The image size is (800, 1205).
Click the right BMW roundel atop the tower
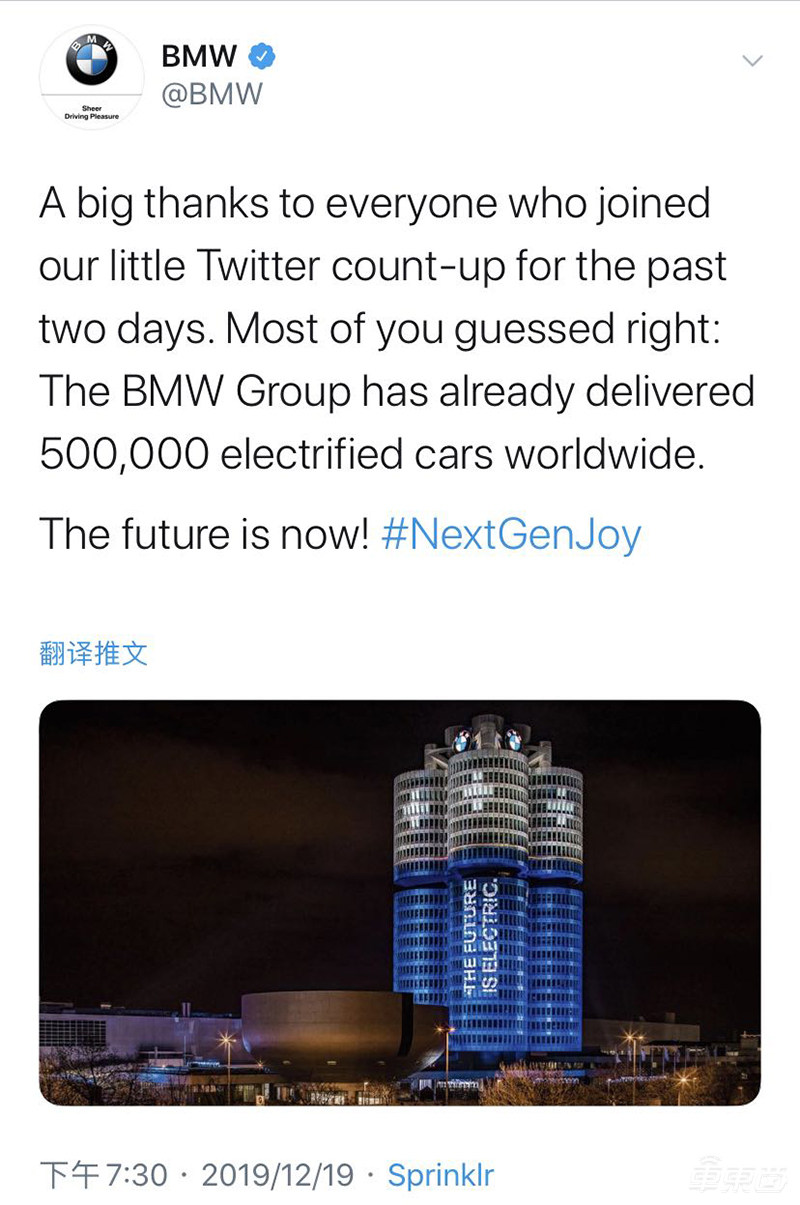tap(514, 741)
